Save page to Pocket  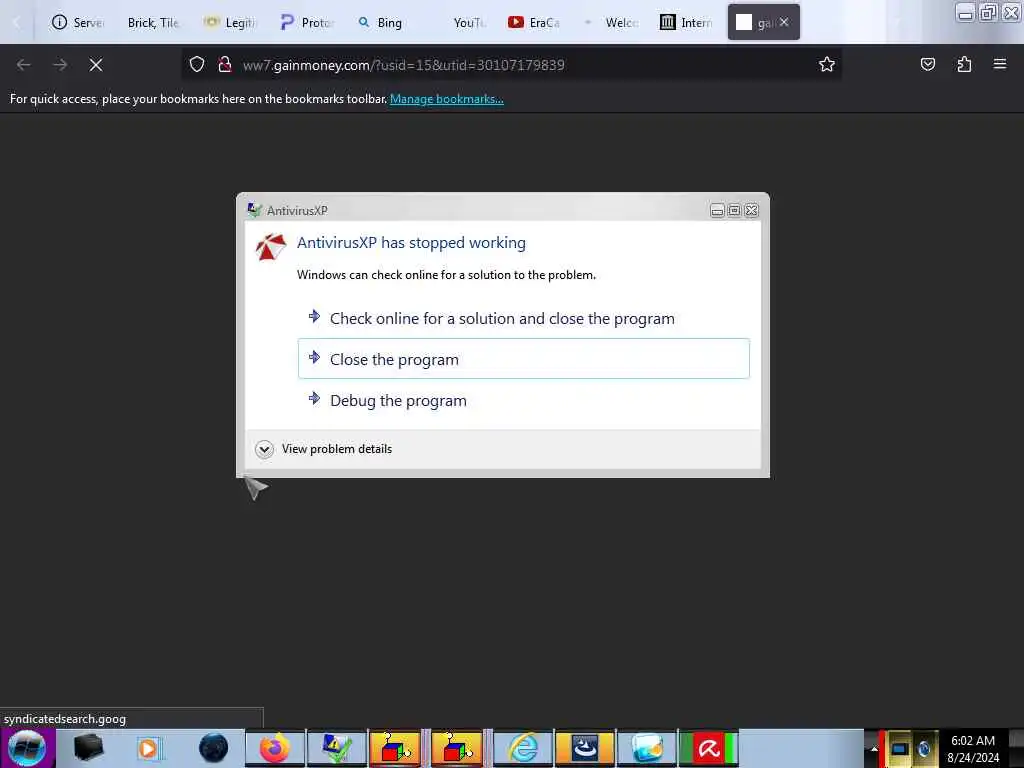927,65
